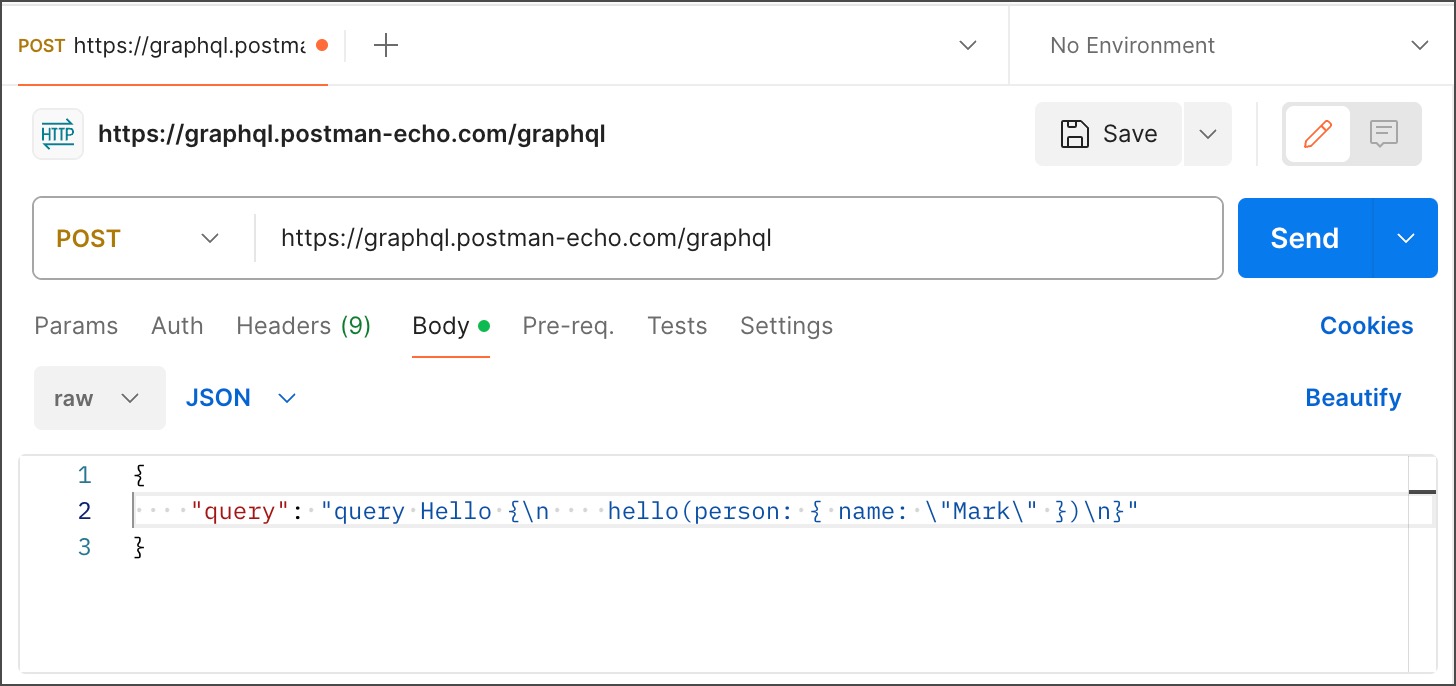Change the body format via the JSON dropdown
Screen dimensions: 1456x686
point(240,397)
